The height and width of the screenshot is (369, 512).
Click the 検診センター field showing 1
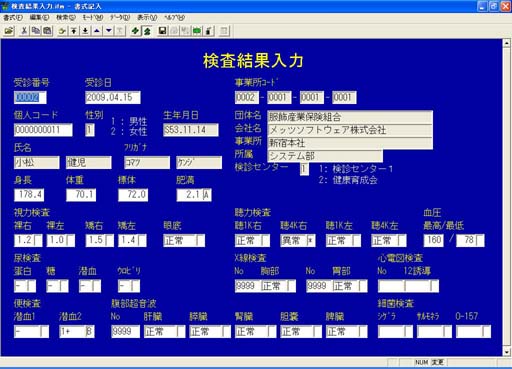[304, 169]
